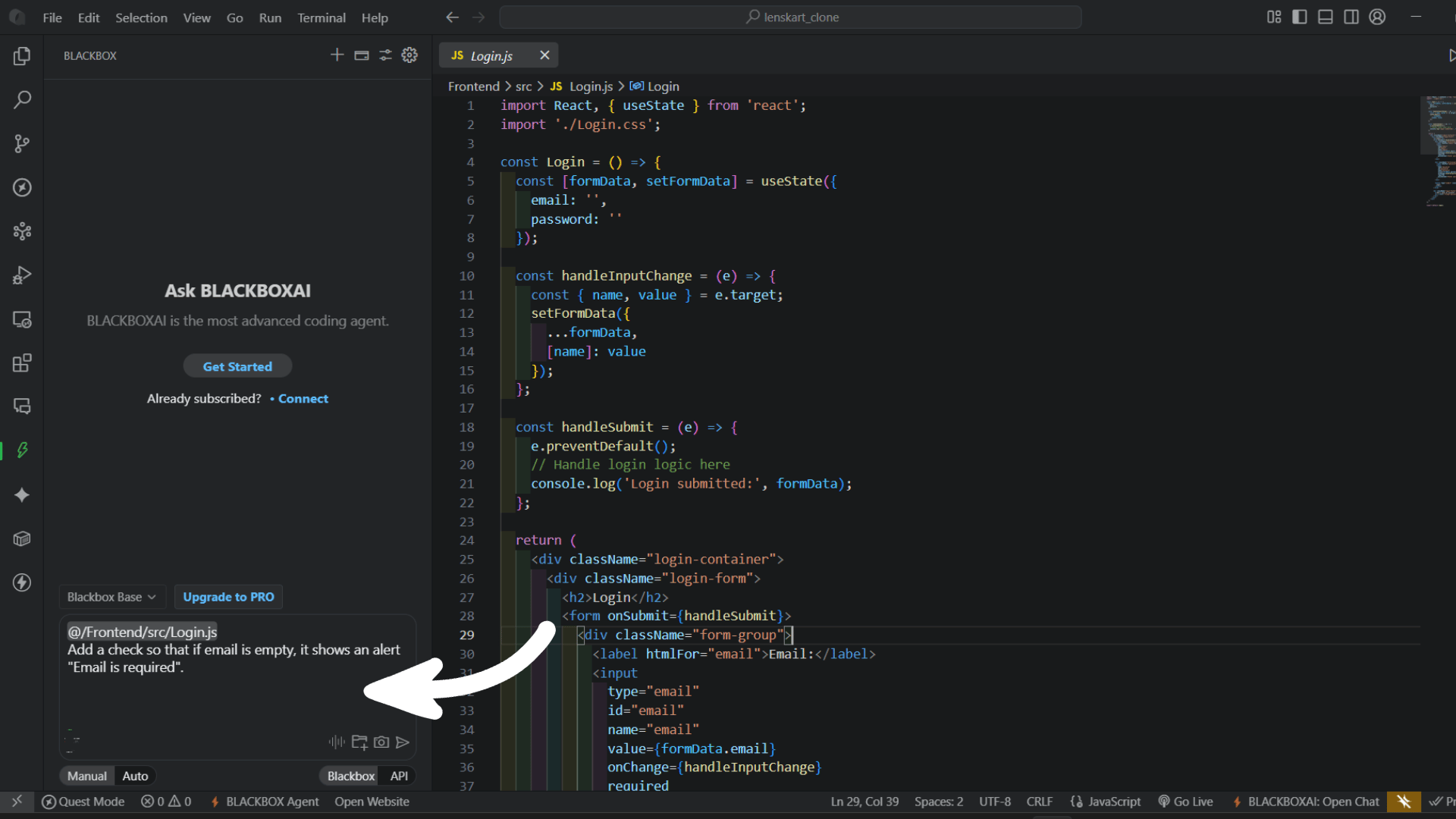Click the src breadcrumb segment
1456x819 pixels.
523,86
